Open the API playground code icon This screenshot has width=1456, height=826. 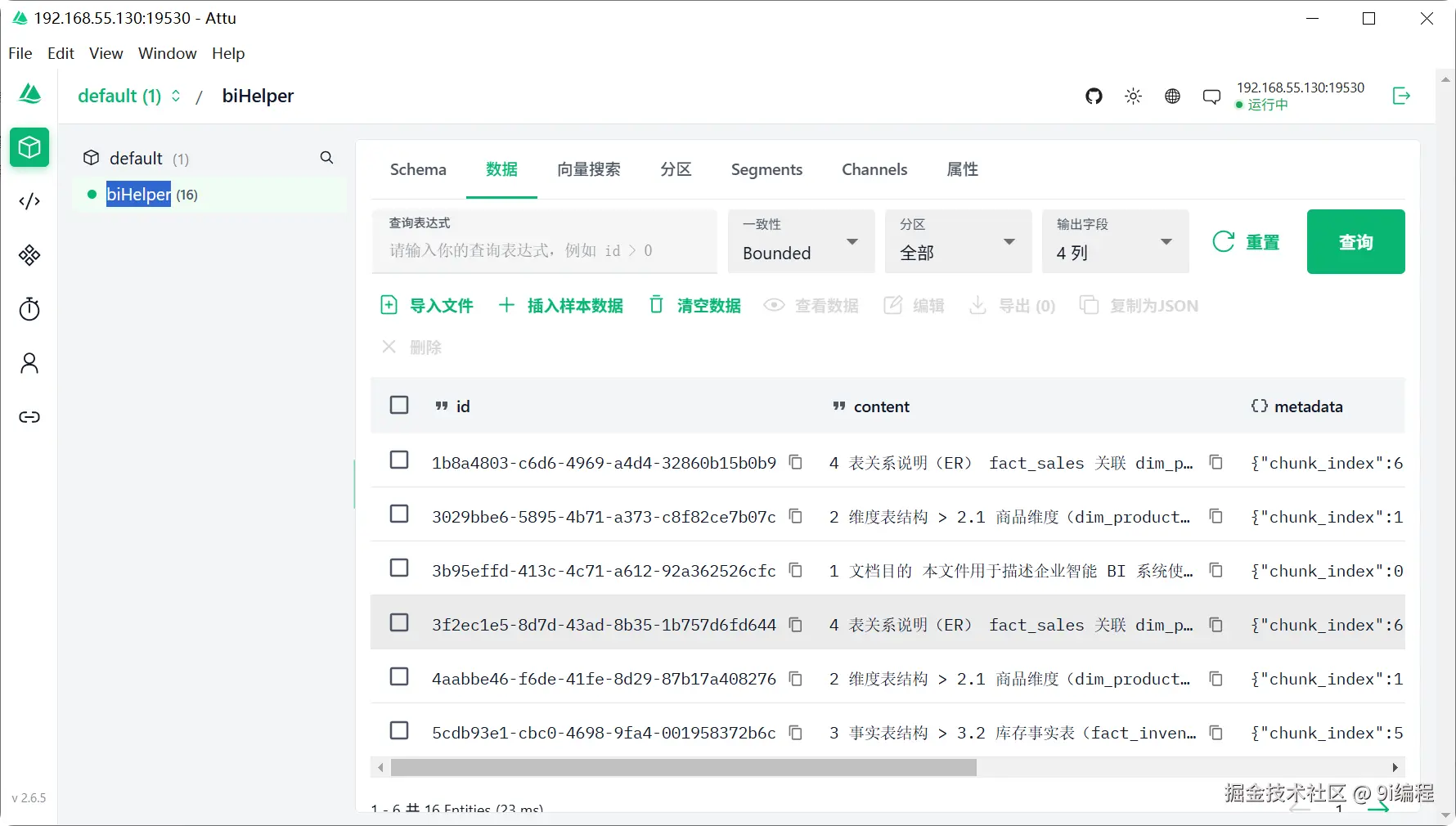pyautogui.click(x=29, y=201)
